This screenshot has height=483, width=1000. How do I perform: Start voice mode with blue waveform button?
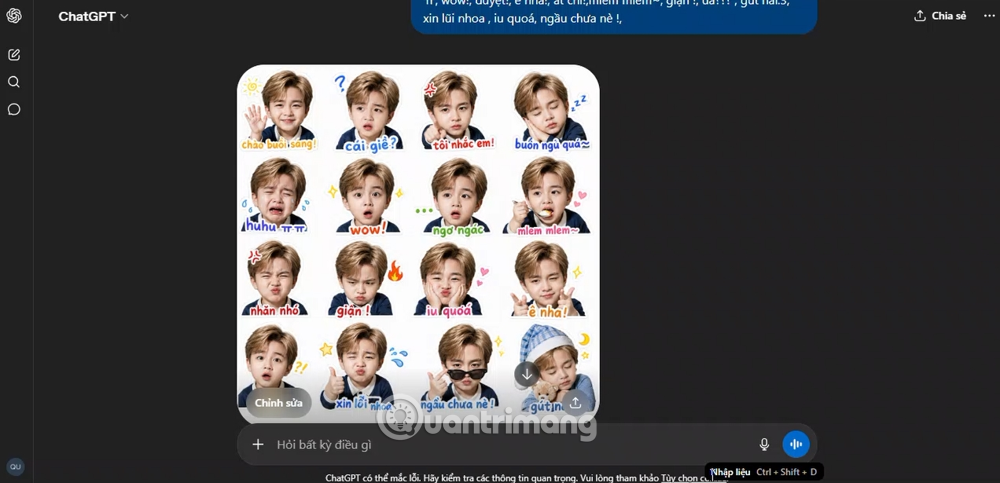pos(796,444)
